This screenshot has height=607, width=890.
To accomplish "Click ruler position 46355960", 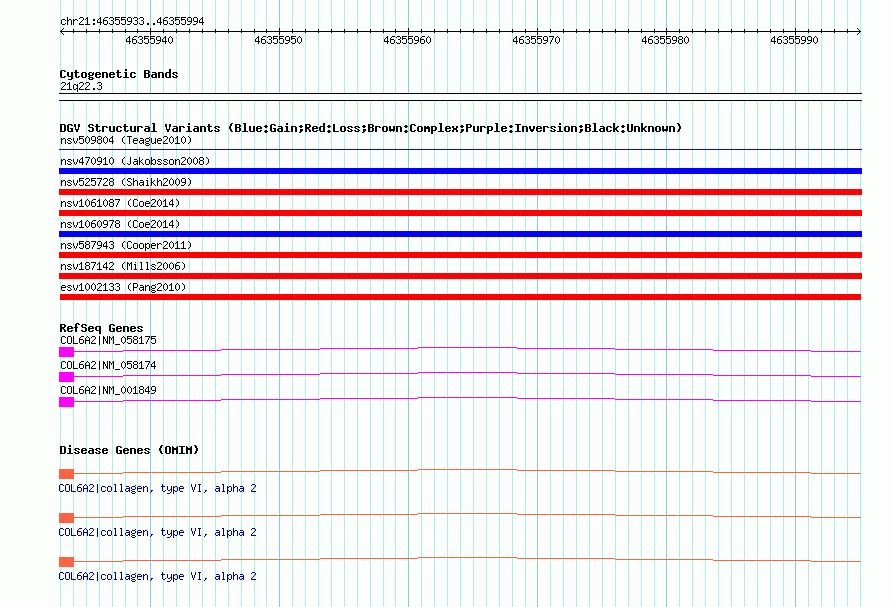I will coord(407,40).
